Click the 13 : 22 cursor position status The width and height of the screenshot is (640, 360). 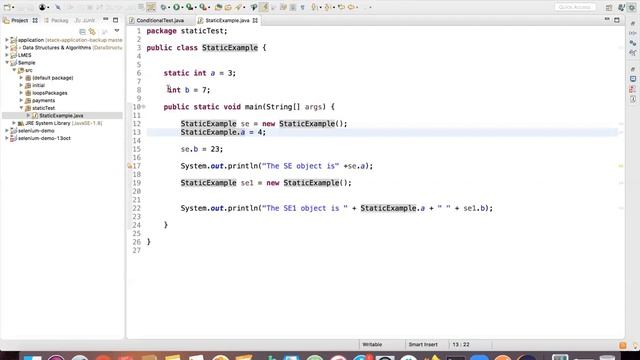[461, 344]
